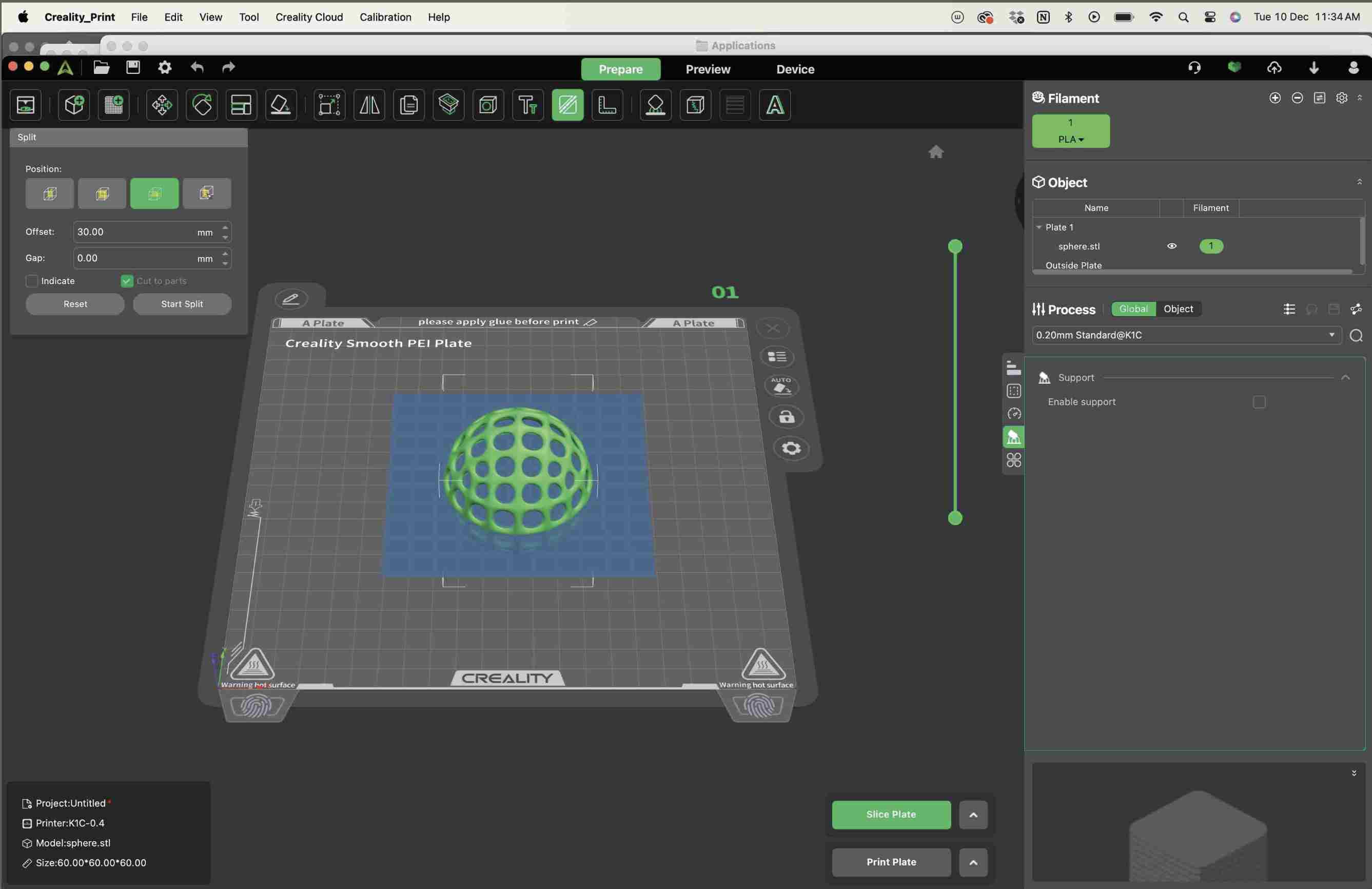Screen dimensions: 1372x889
Task: Select the Text emboss tool
Action: coord(528,105)
